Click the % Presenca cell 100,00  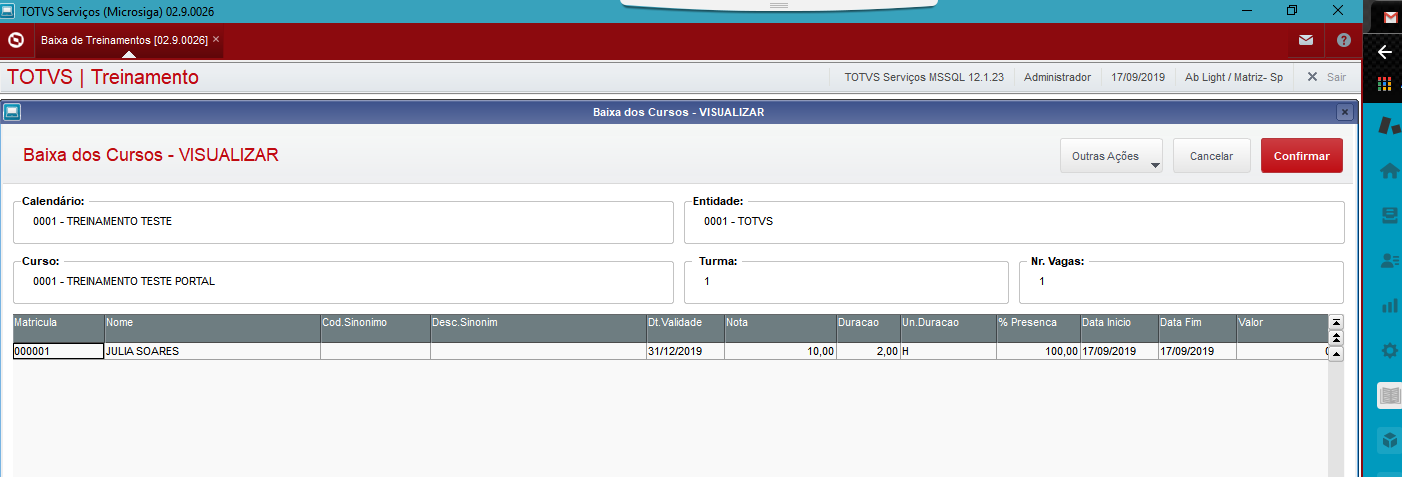pyautogui.click(x=1038, y=352)
